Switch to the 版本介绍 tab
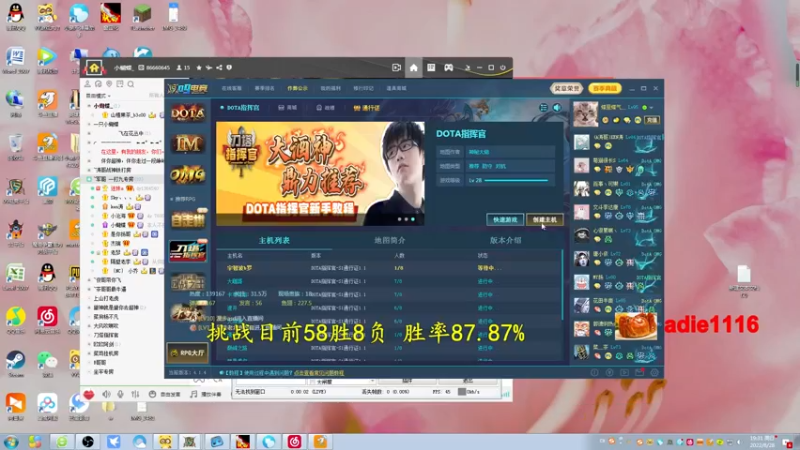The height and width of the screenshot is (450, 800). 505,240
